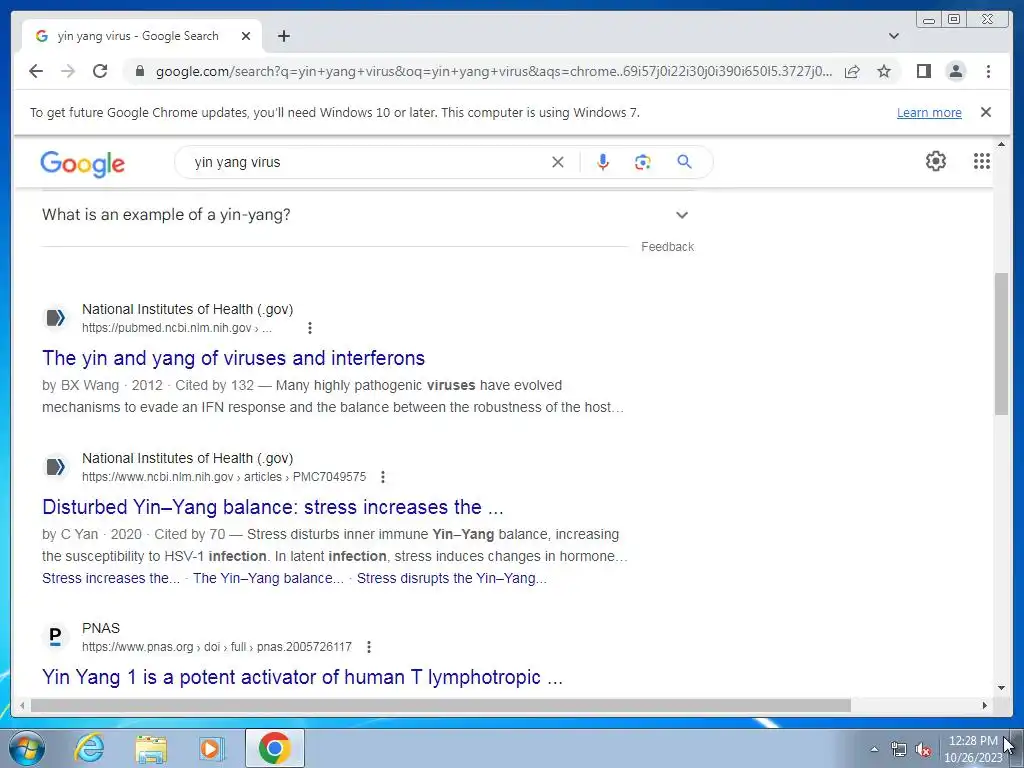Screen dimensions: 1024x768
Task: Click the forward navigation arrow
Action: (68, 71)
